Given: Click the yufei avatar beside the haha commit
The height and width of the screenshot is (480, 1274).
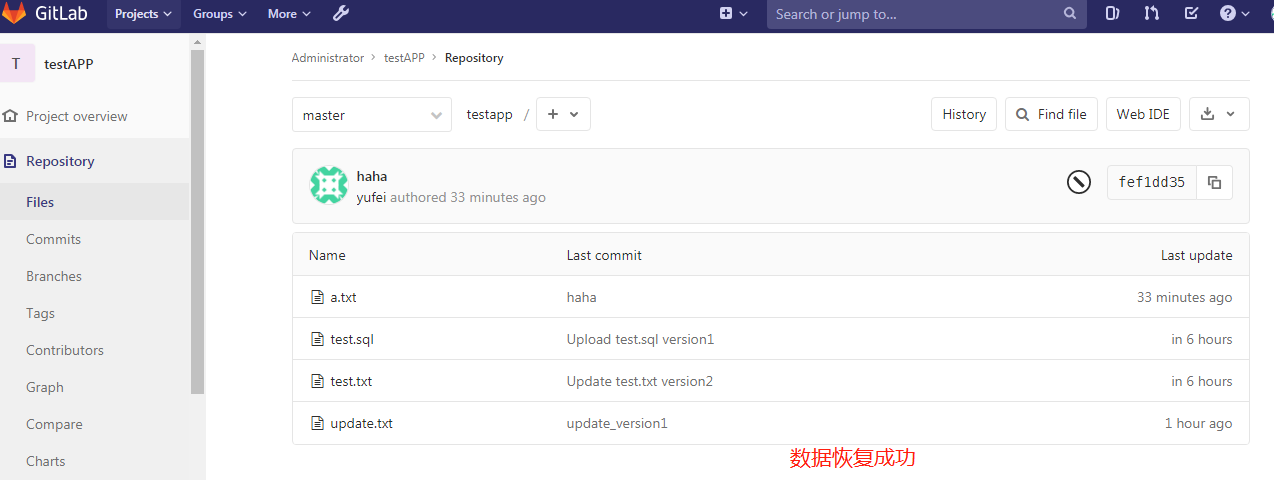Looking at the screenshot, I should [x=329, y=186].
